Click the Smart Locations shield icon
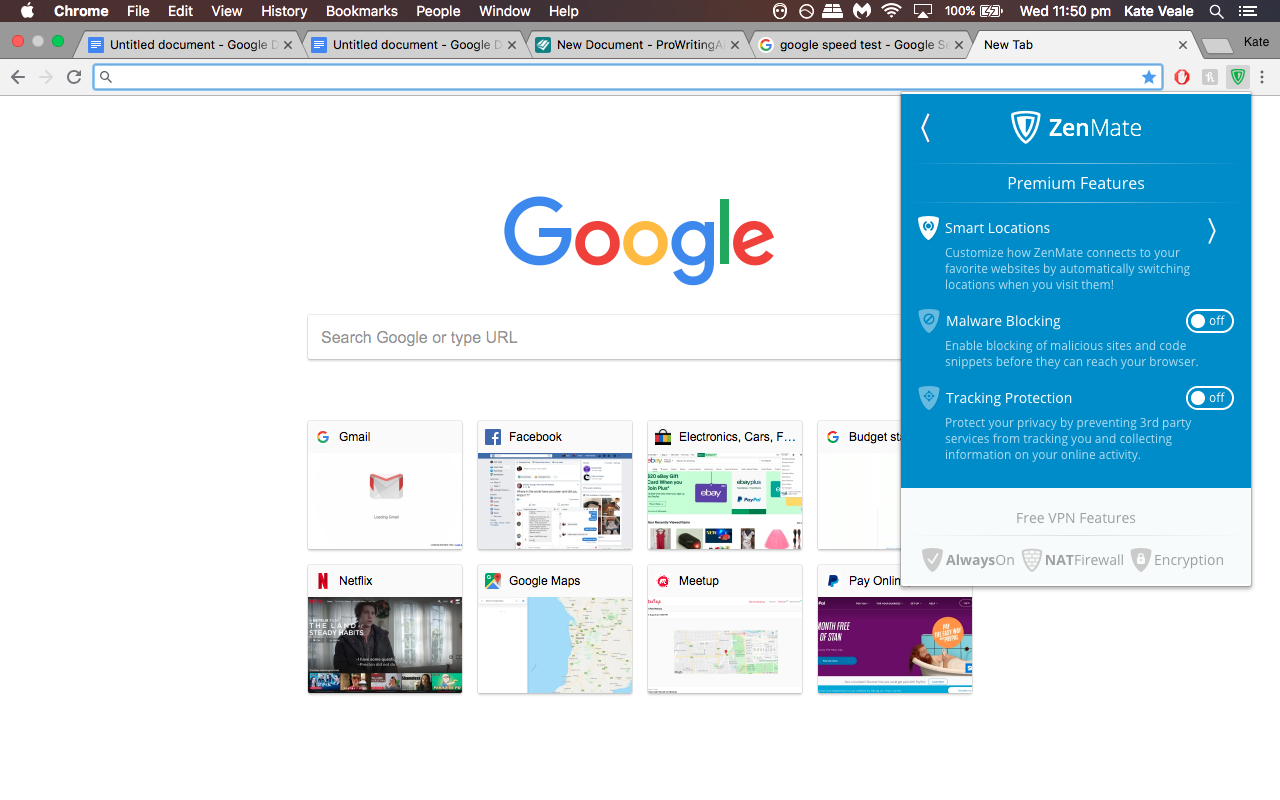The width and height of the screenshot is (1280, 800). click(x=928, y=228)
